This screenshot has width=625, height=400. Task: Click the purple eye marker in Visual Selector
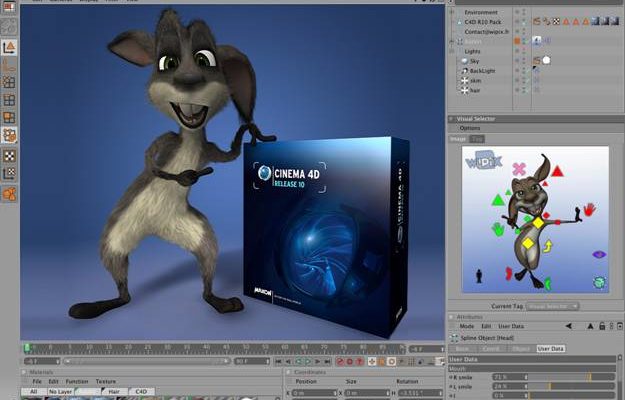[599, 254]
